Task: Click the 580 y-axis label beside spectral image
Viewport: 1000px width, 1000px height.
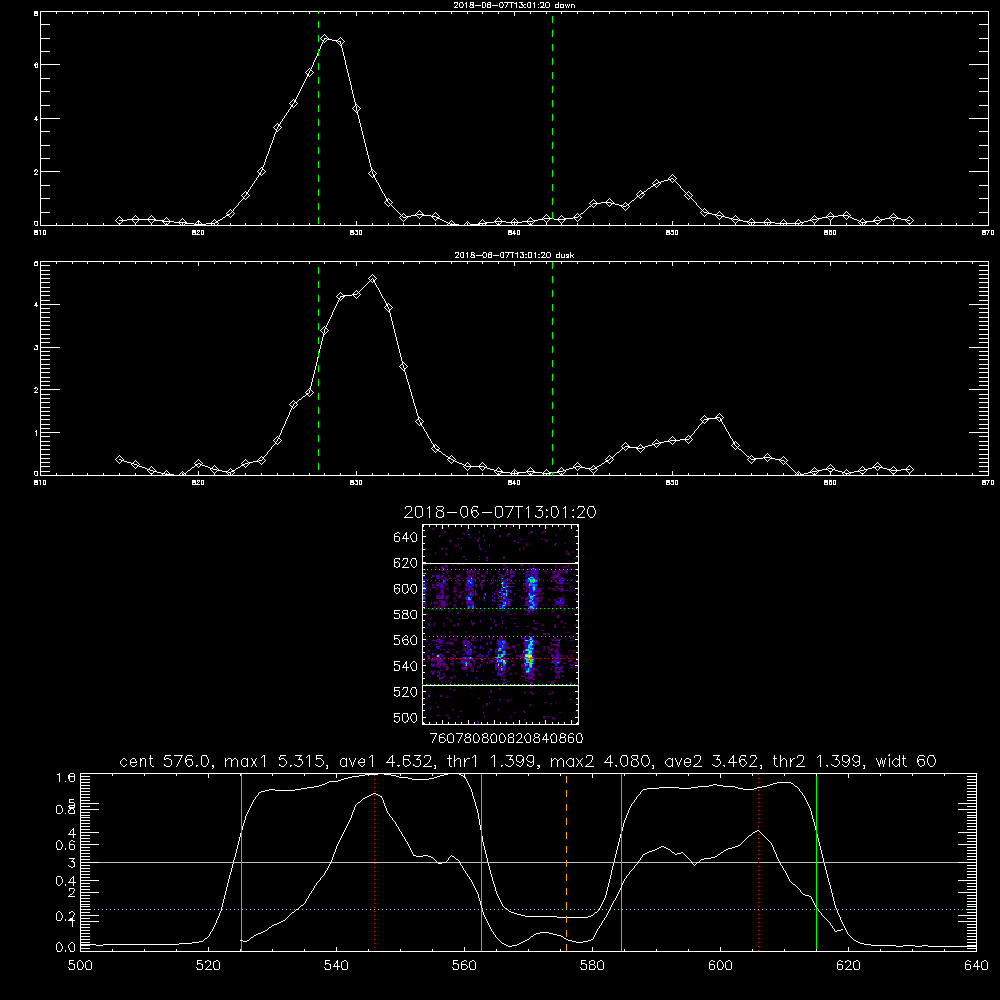Action: click(x=406, y=614)
